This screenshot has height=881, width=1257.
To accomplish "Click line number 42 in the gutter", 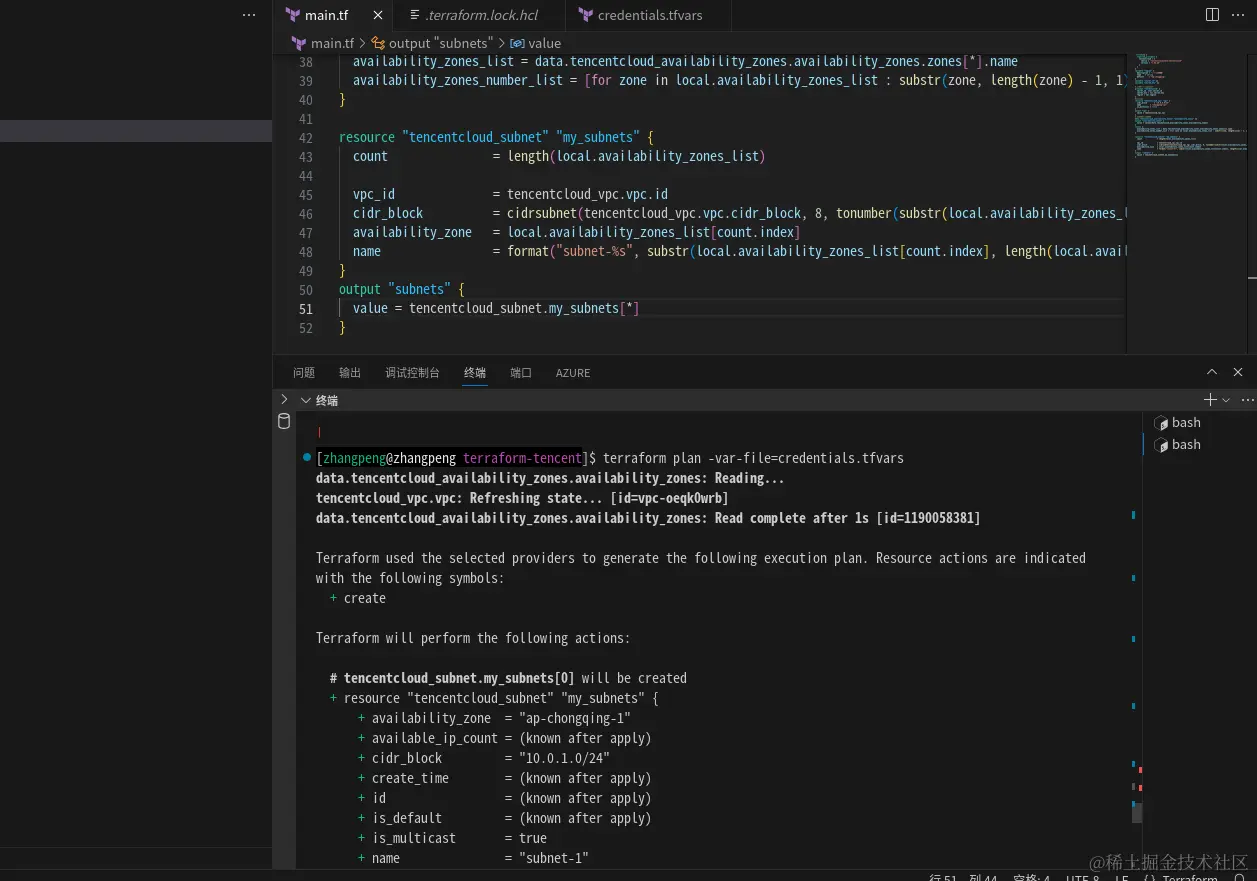I will pyautogui.click(x=306, y=137).
